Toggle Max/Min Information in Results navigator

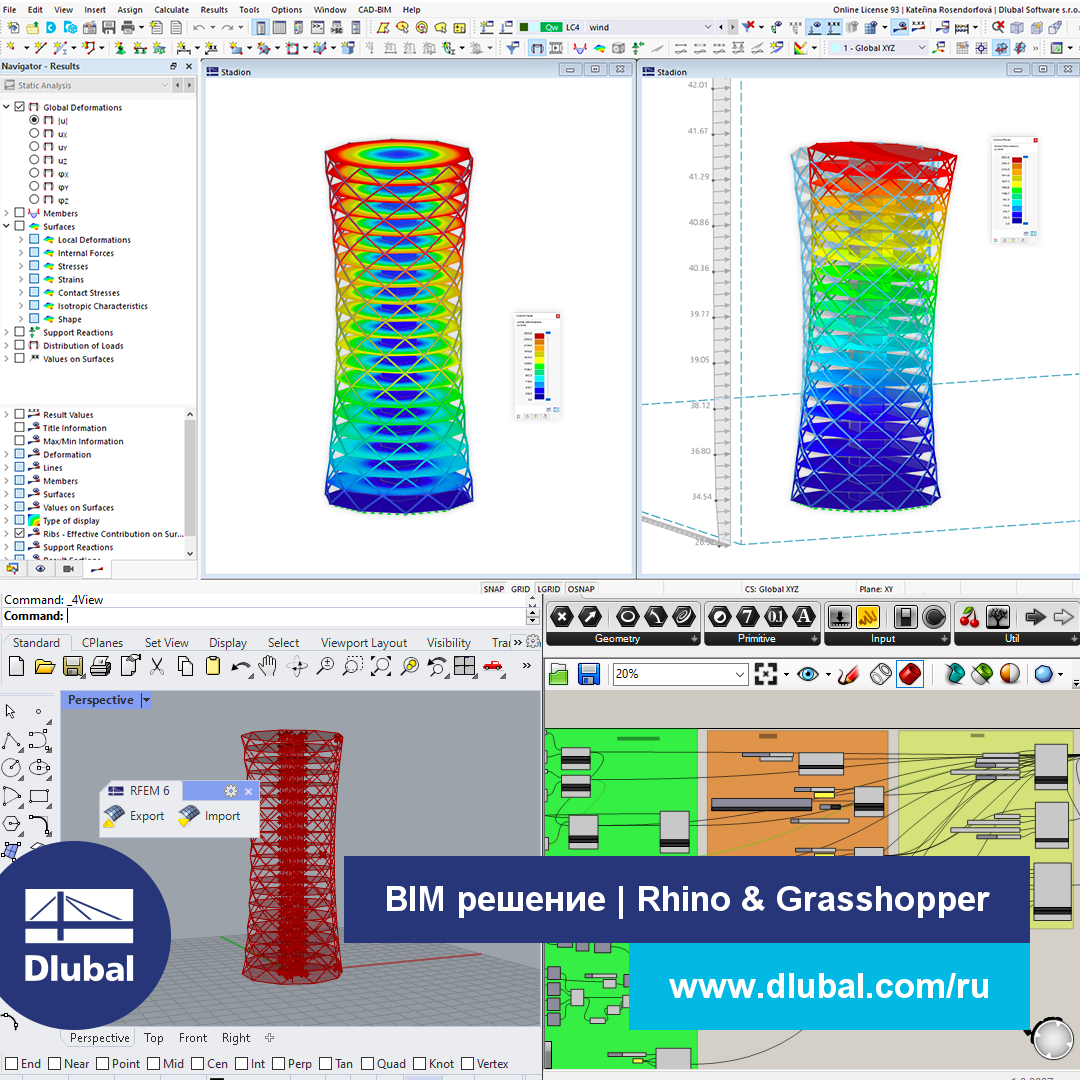19,441
